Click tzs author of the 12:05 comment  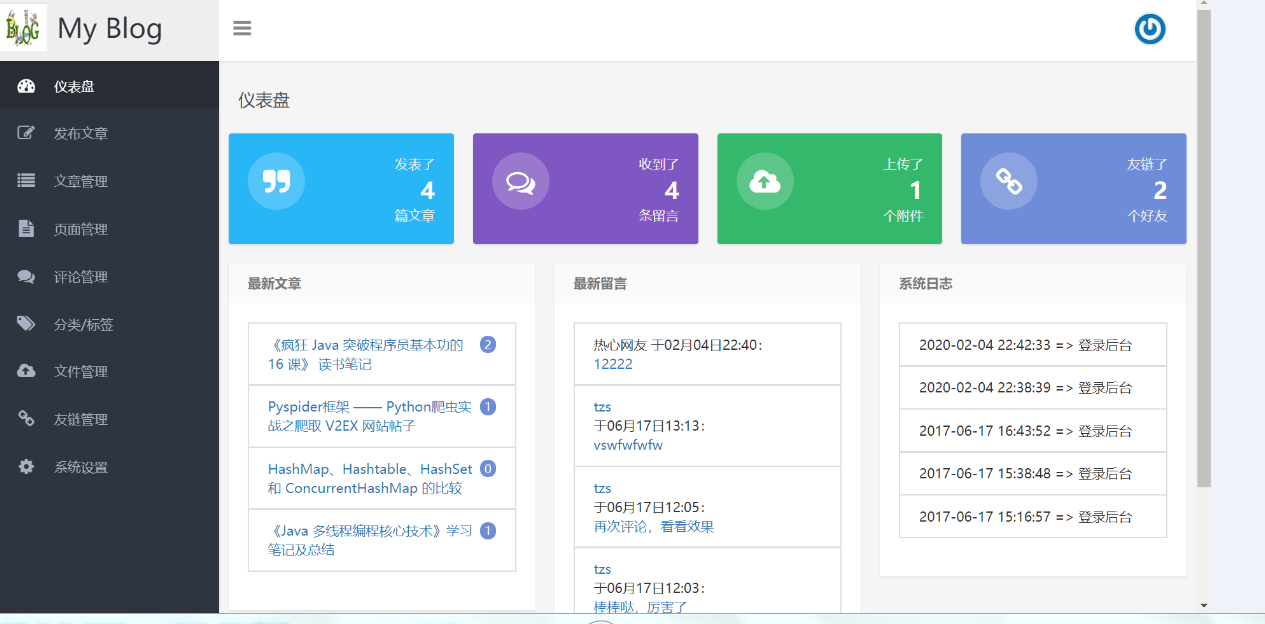602,488
